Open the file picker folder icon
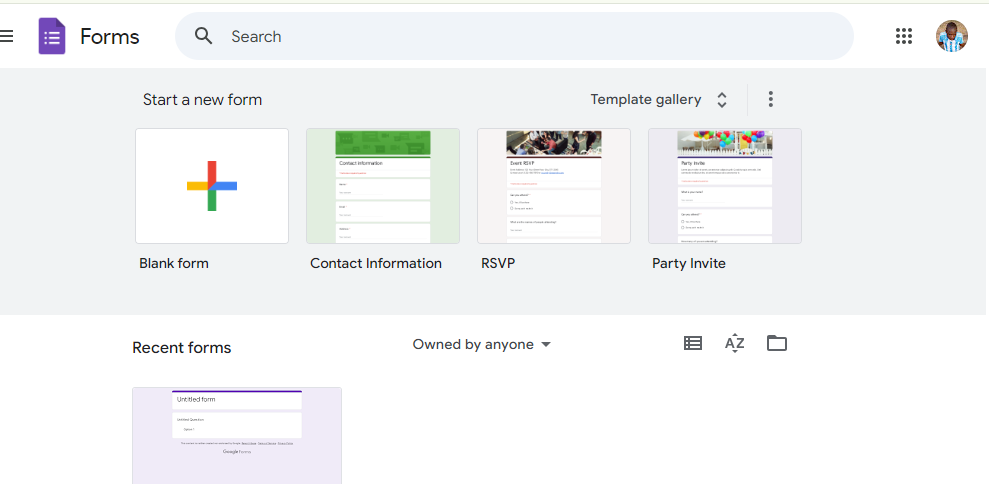This screenshot has width=989, height=484. pyautogui.click(x=776, y=343)
